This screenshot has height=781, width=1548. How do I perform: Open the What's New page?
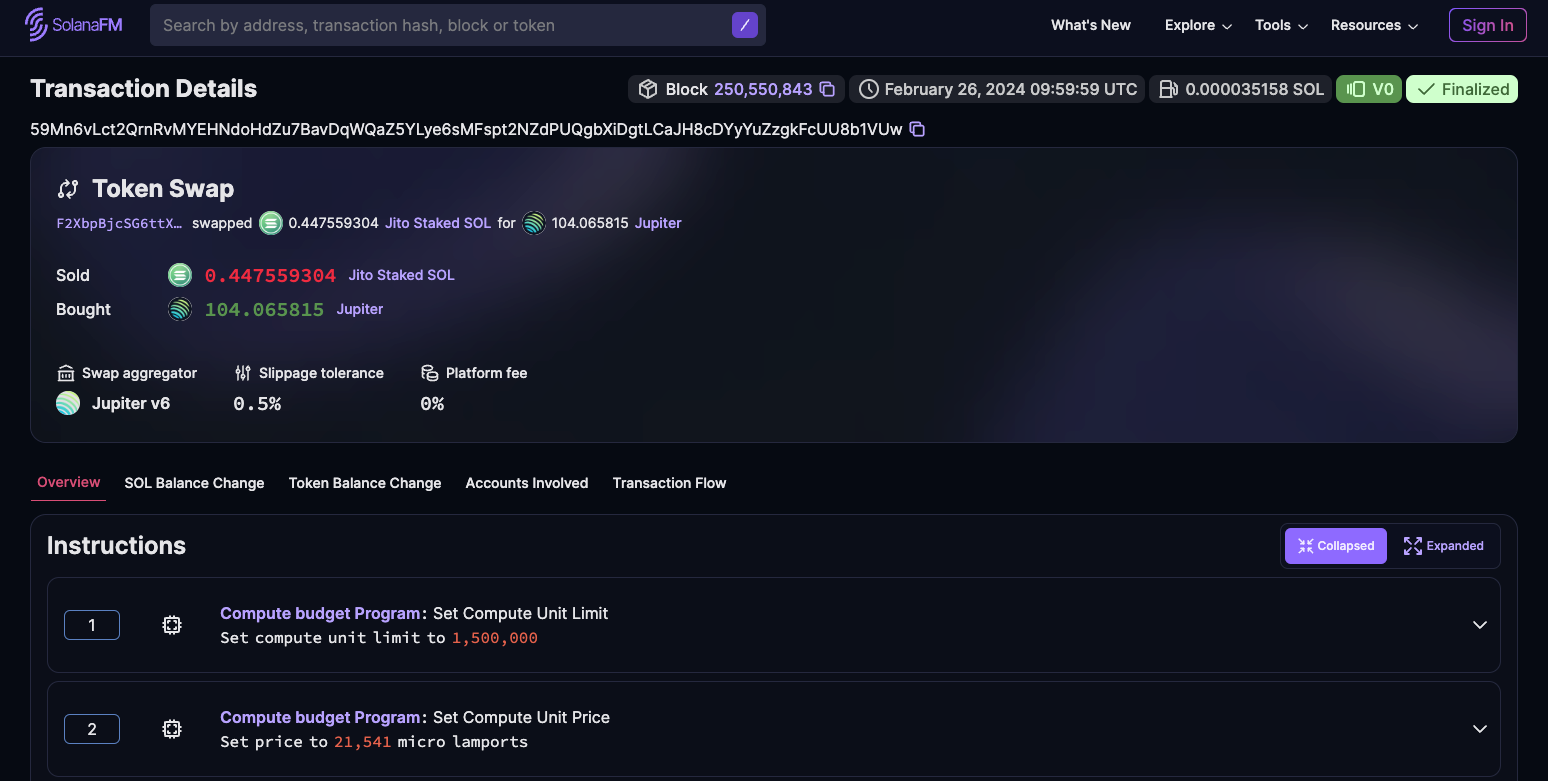(x=1091, y=25)
